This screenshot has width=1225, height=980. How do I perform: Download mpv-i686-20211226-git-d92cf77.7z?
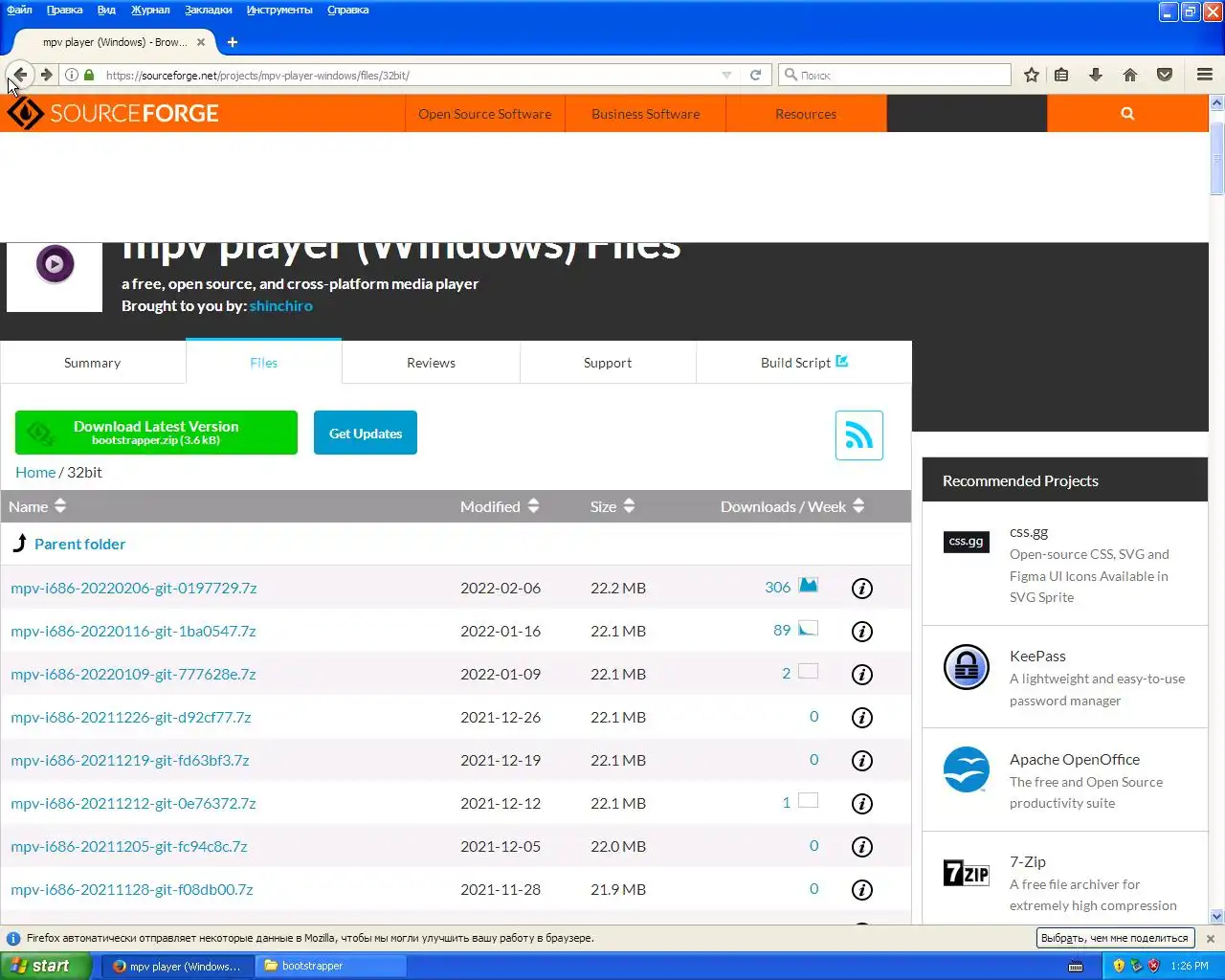[131, 717]
